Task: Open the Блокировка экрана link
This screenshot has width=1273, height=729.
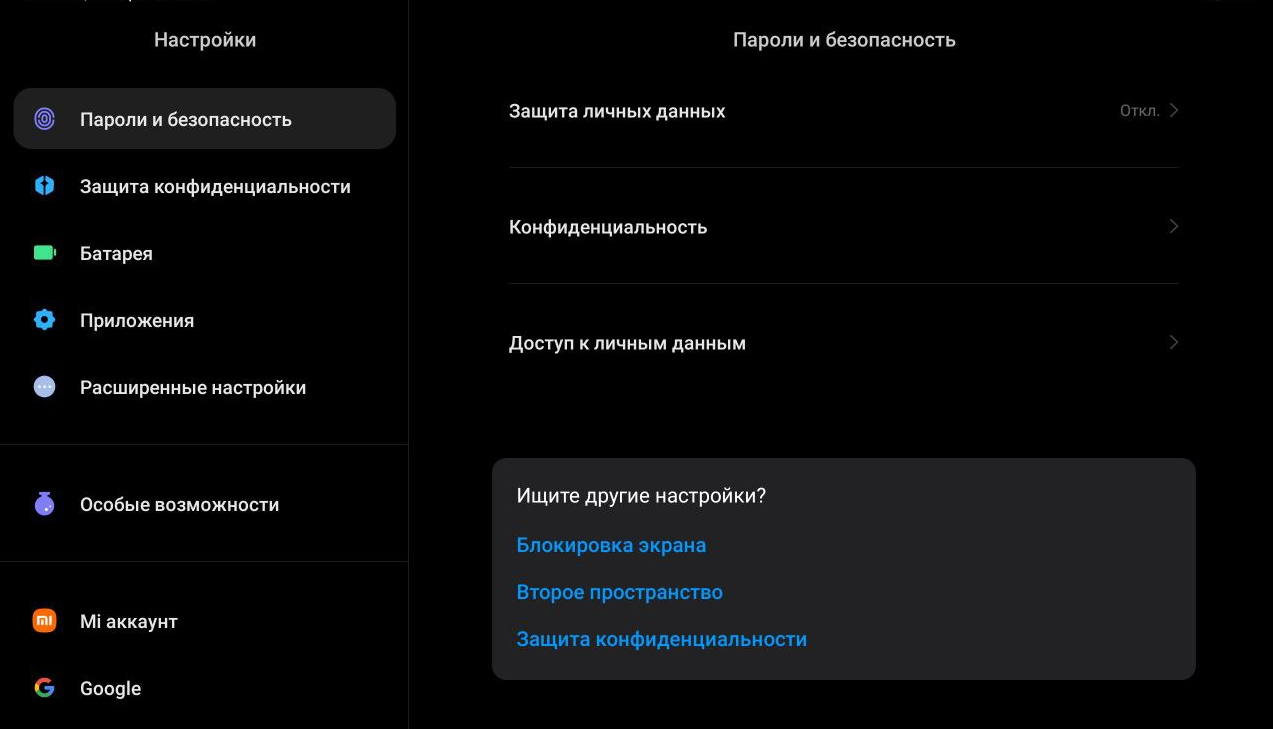Action: click(x=611, y=545)
